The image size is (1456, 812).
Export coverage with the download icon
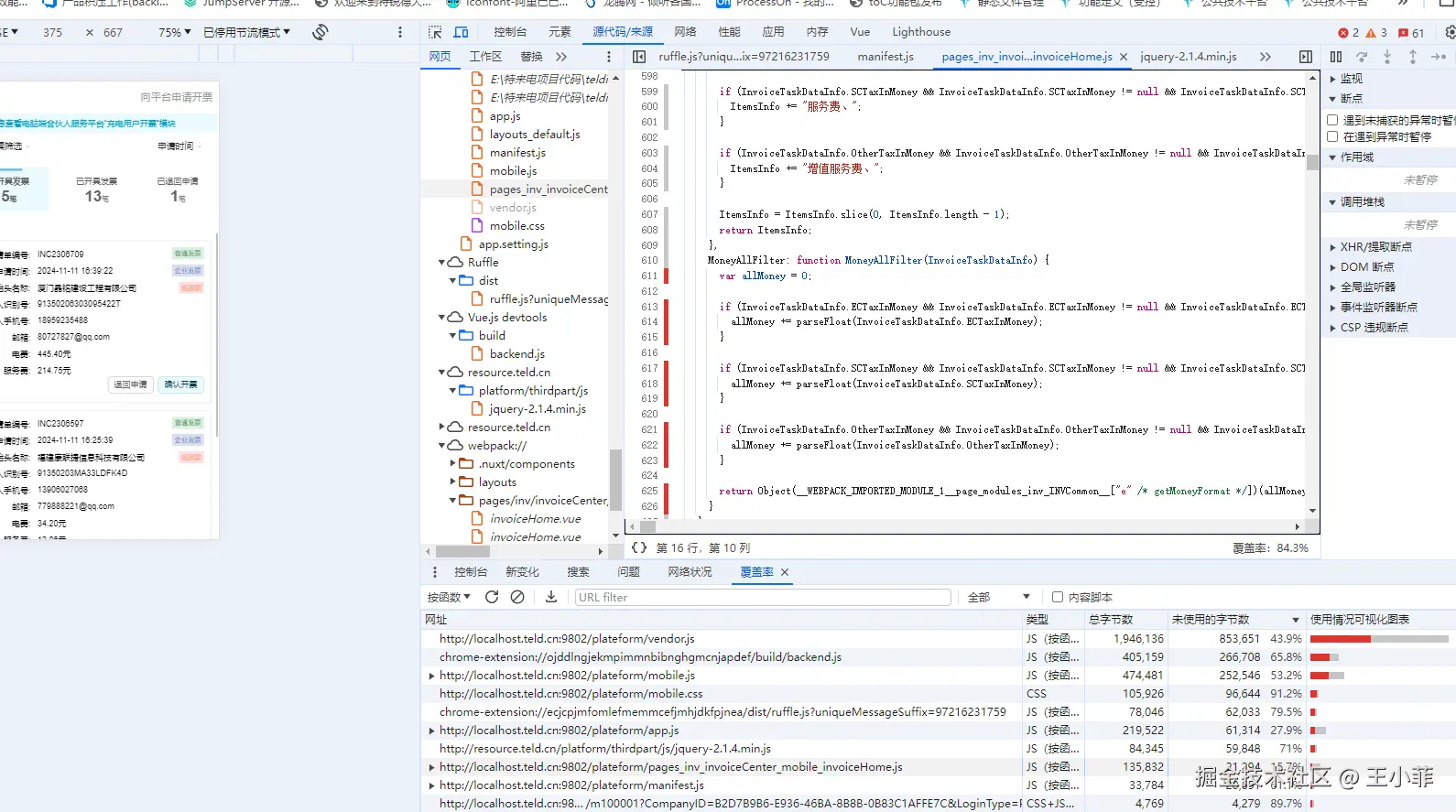click(x=551, y=597)
